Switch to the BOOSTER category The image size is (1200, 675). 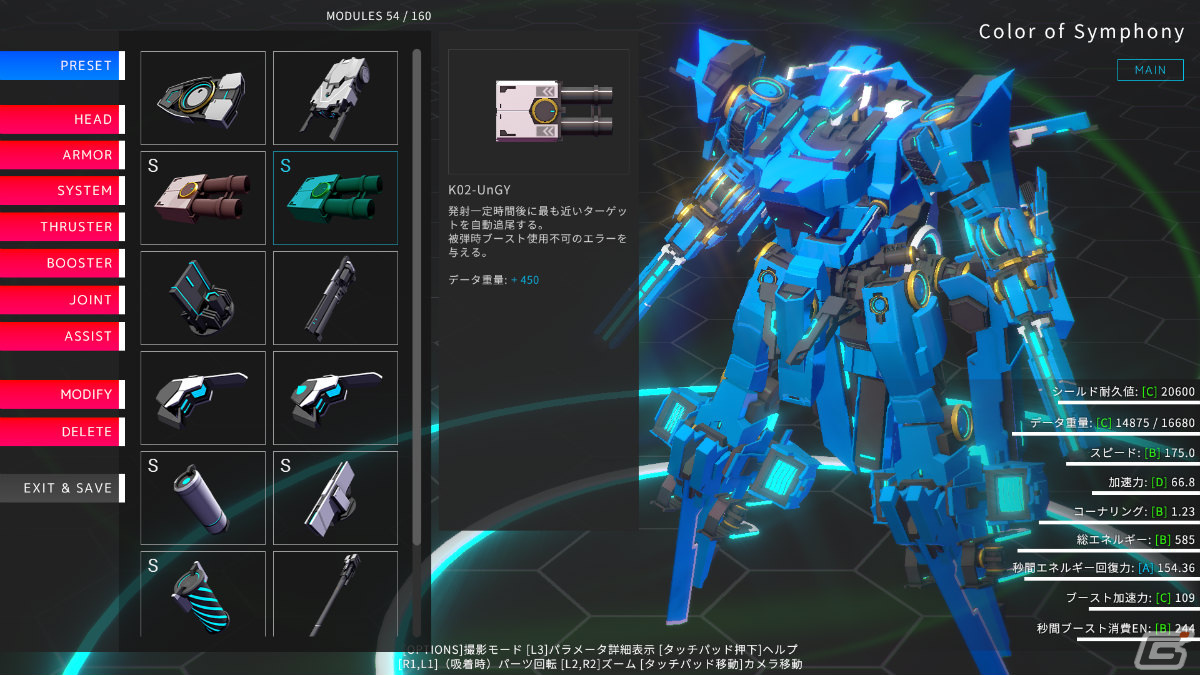[62, 263]
